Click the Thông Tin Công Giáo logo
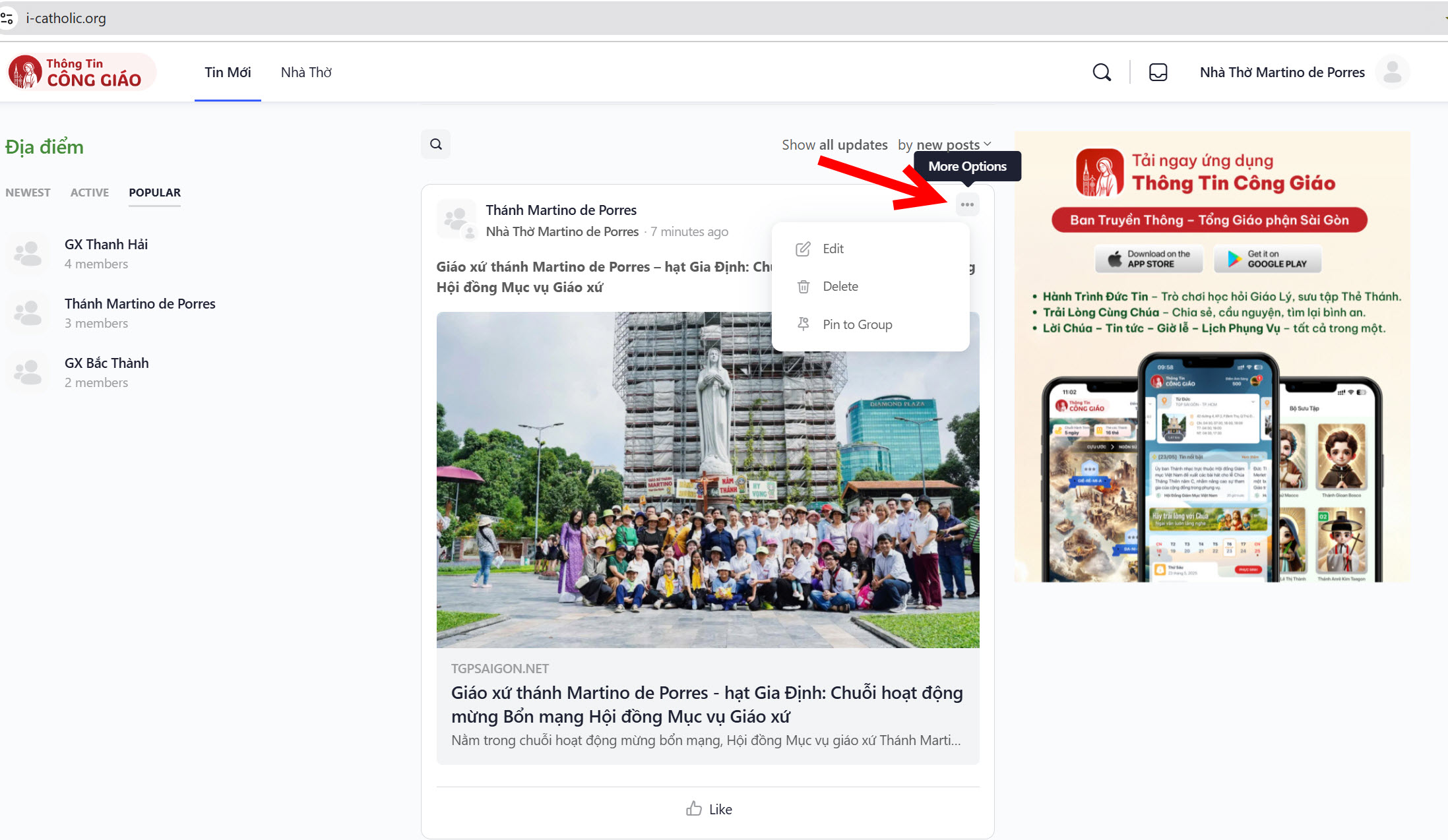 (82, 72)
